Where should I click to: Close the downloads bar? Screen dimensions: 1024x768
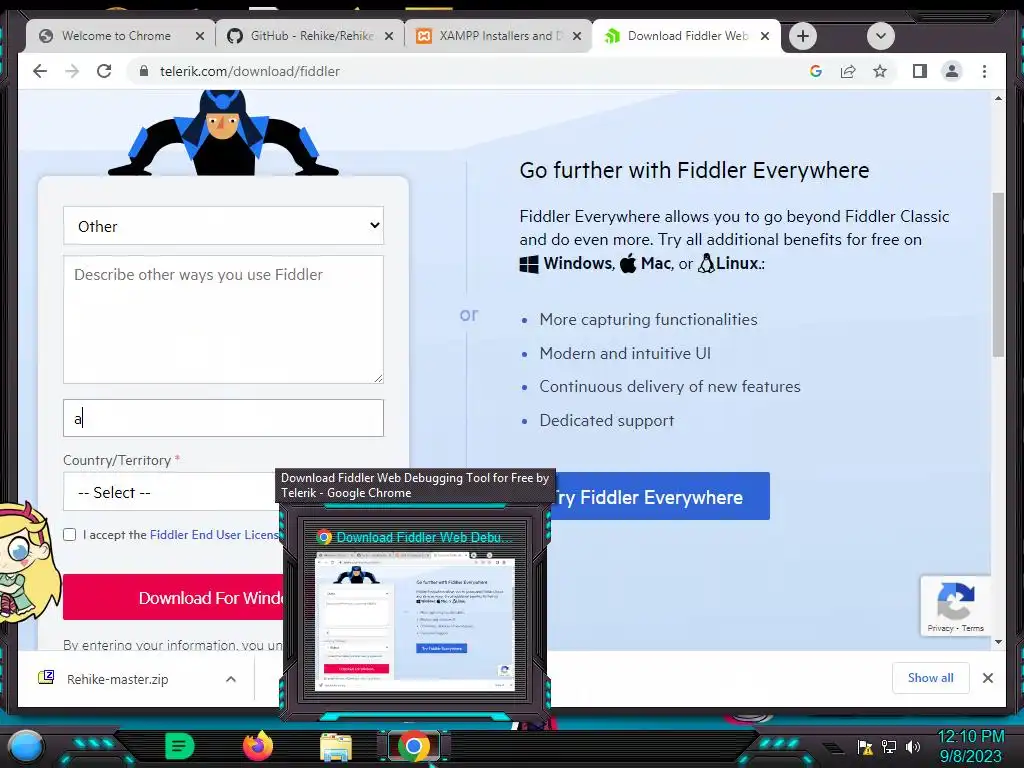pos(987,678)
